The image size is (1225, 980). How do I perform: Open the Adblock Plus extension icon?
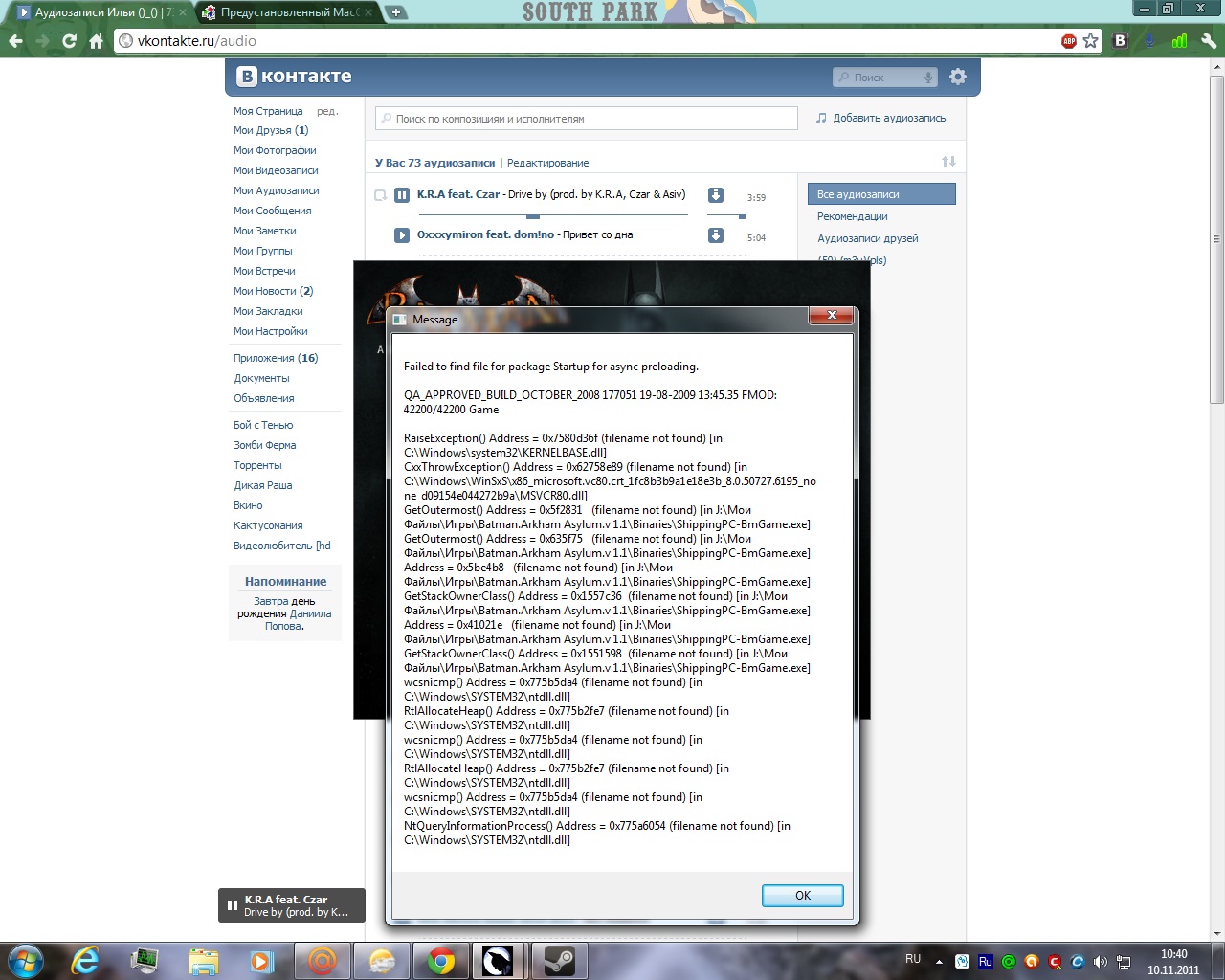click(x=1069, y=41)
